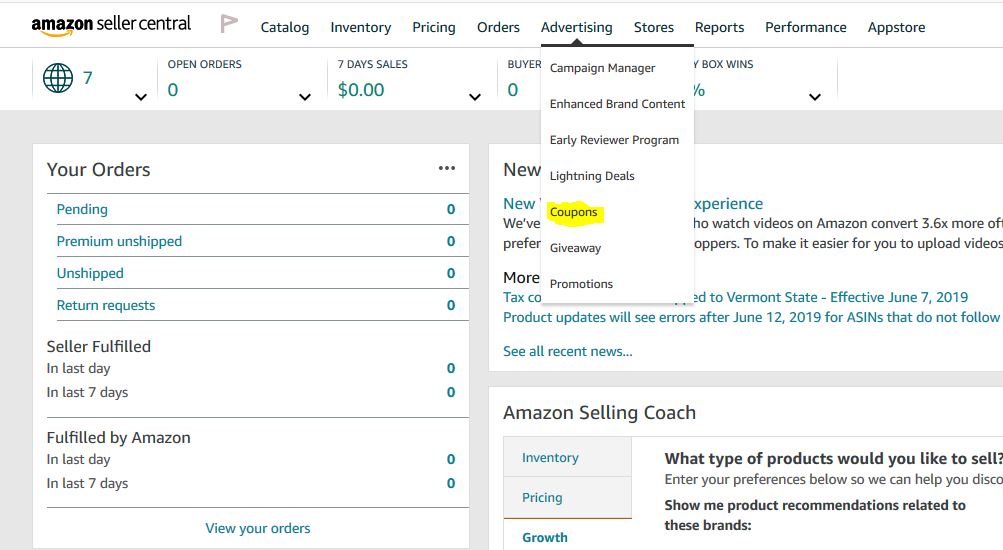Open the Reports menu
Image resolution: width=1003 pixels, height=550 pixels.
tap(720, 28)
